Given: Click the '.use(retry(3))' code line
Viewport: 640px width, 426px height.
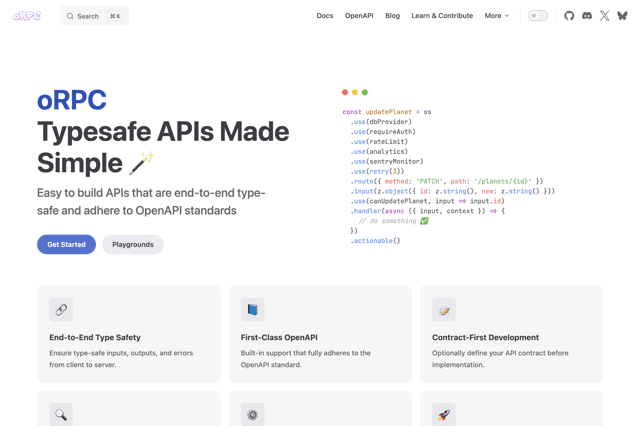Looking at the screenshot, I should coord(377,171).
